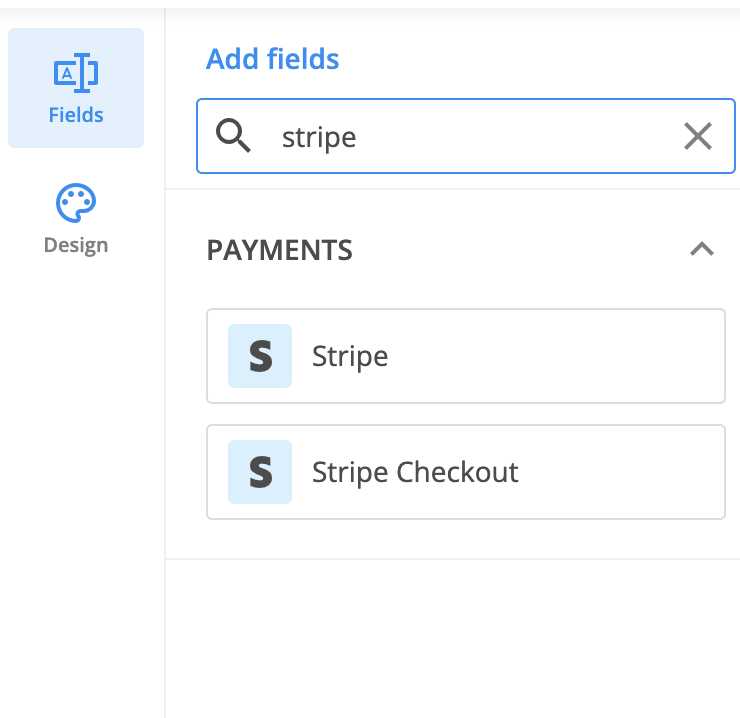
Task: Click the search magnifier icon
Action: coord(233,136)
